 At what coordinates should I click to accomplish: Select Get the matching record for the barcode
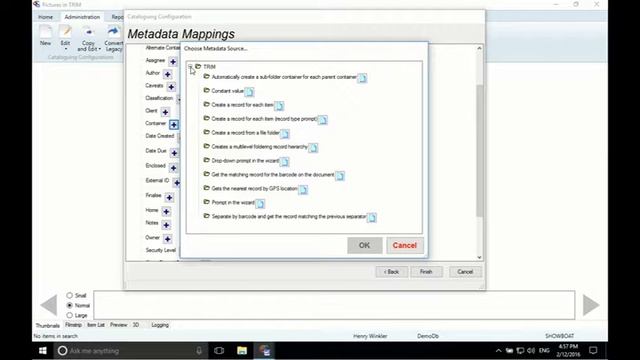tap(273, 175)
